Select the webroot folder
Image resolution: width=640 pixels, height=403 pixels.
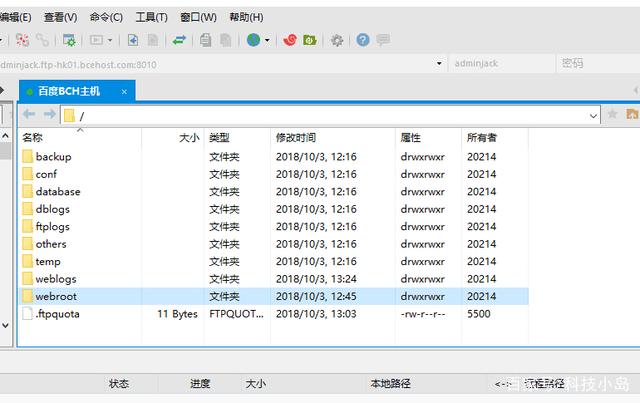(56, 296)
